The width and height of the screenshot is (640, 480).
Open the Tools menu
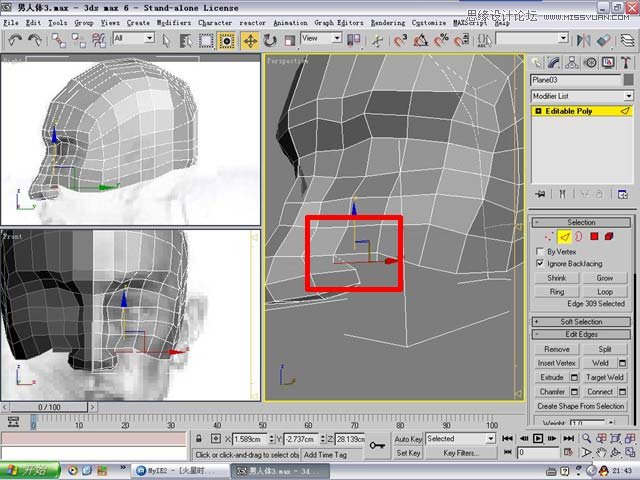point(58,23)
